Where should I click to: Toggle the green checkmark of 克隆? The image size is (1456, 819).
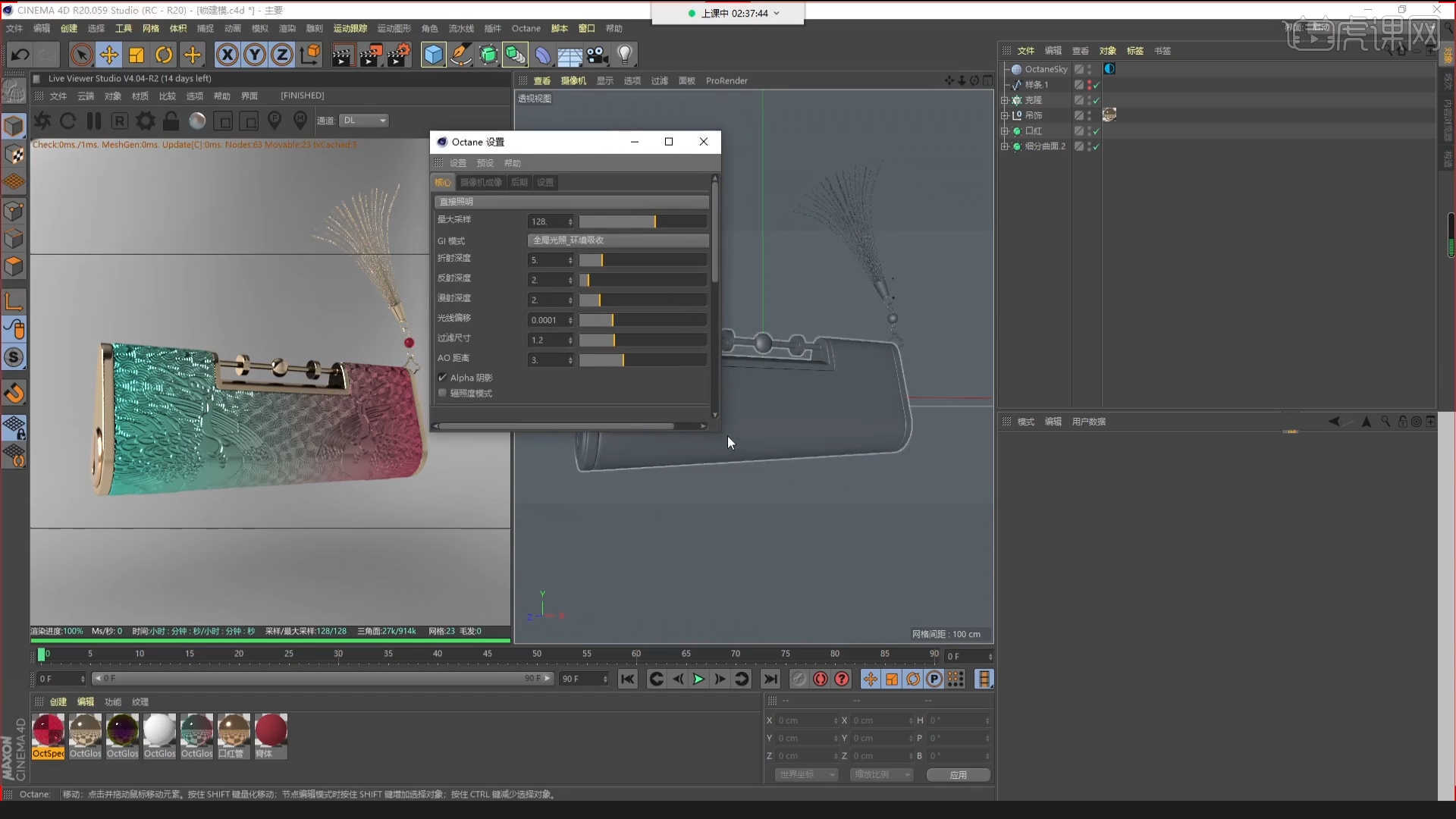pos(1097,100)
